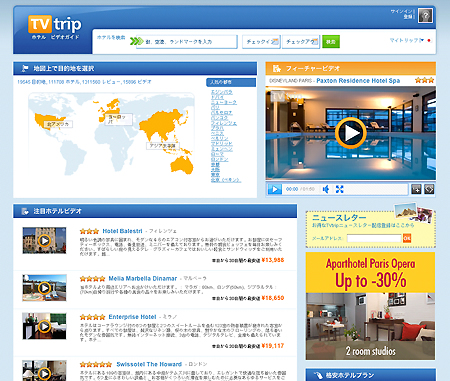450x381 pixels.
Task: Mute the video with speaker icon
Action: click(326, 189)
